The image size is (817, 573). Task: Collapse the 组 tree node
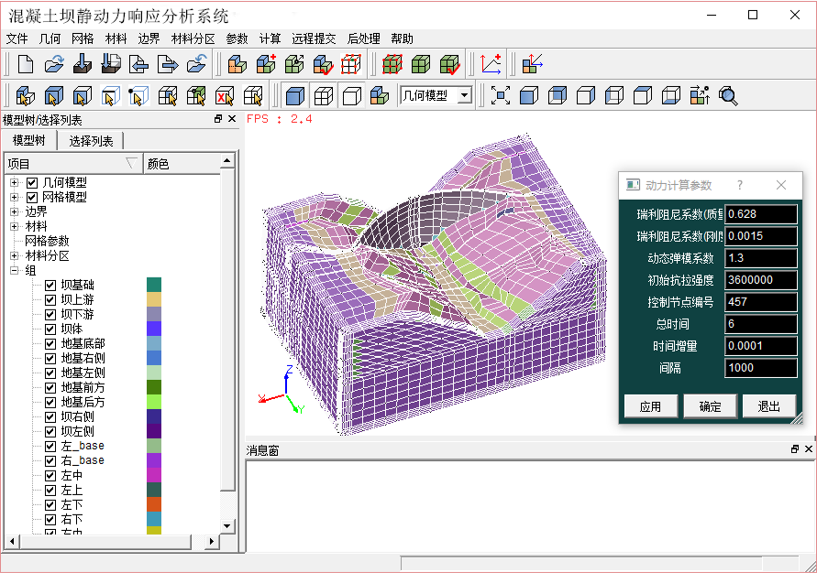15,270
